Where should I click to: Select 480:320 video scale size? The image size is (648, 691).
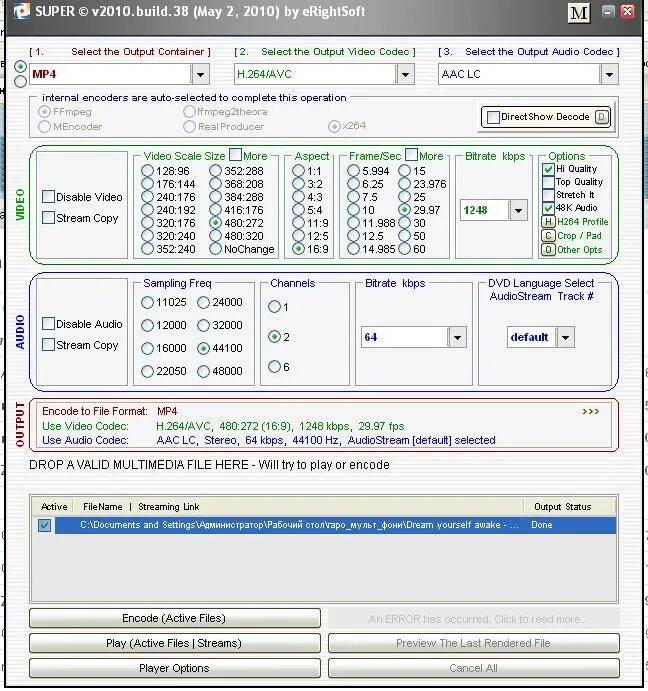pos(215,236)
